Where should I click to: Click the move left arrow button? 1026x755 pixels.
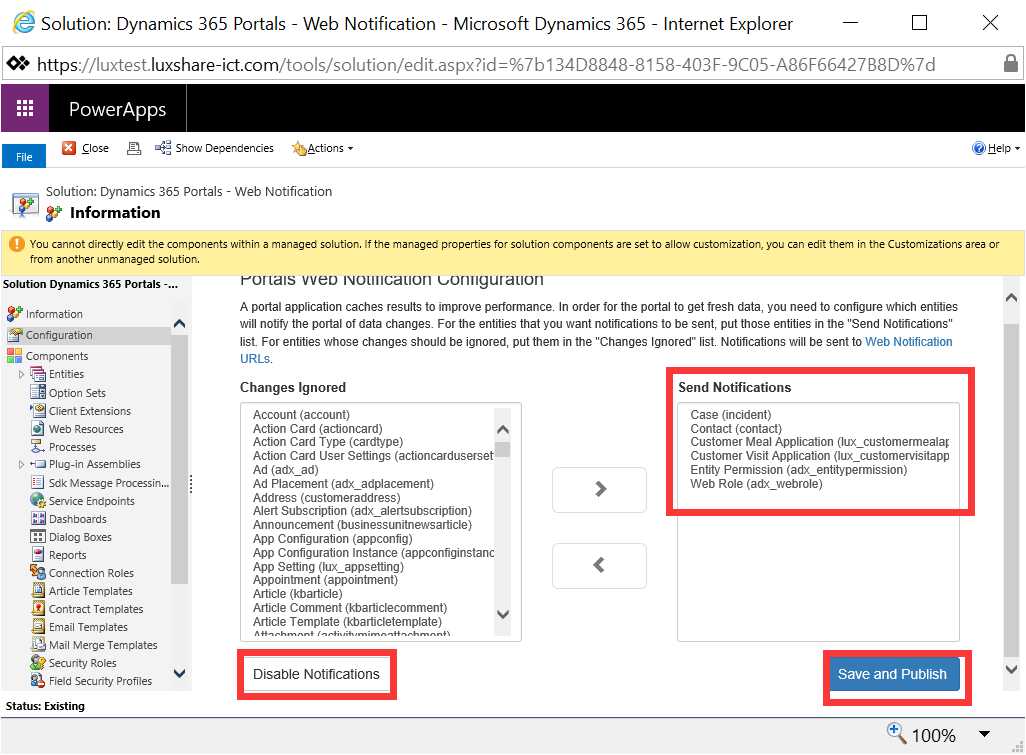click(599, 565)
